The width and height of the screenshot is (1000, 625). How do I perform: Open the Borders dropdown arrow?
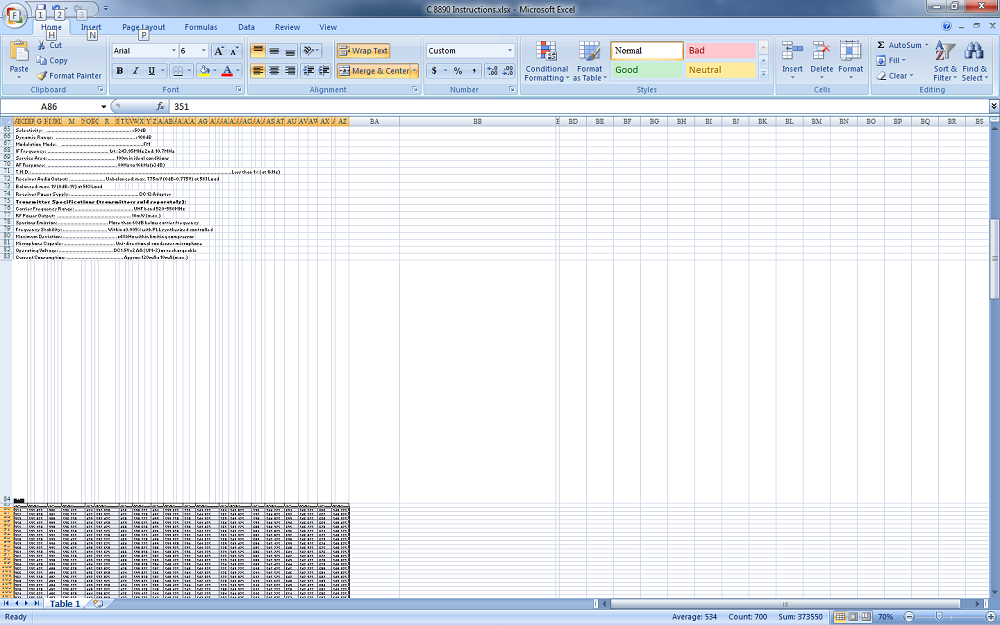(x=189, y=71)
